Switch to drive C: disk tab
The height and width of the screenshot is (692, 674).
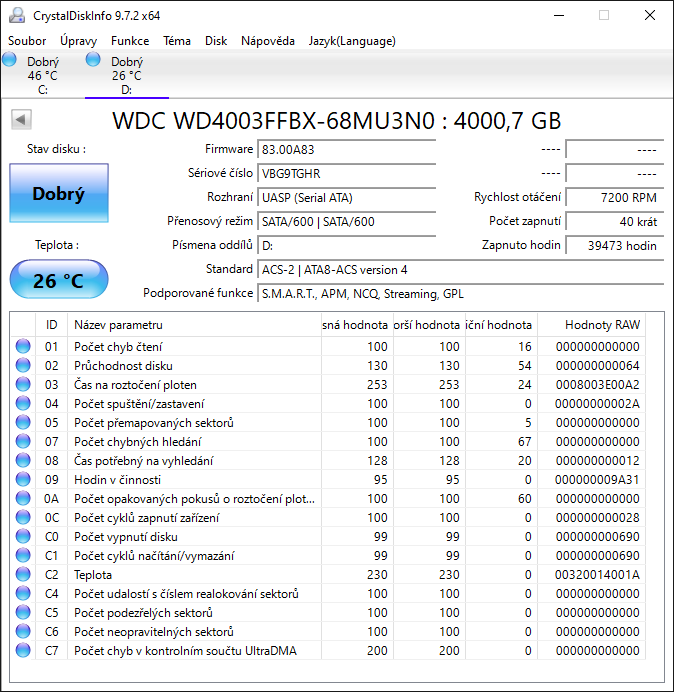pyautogui.click(x=42, y=75)
